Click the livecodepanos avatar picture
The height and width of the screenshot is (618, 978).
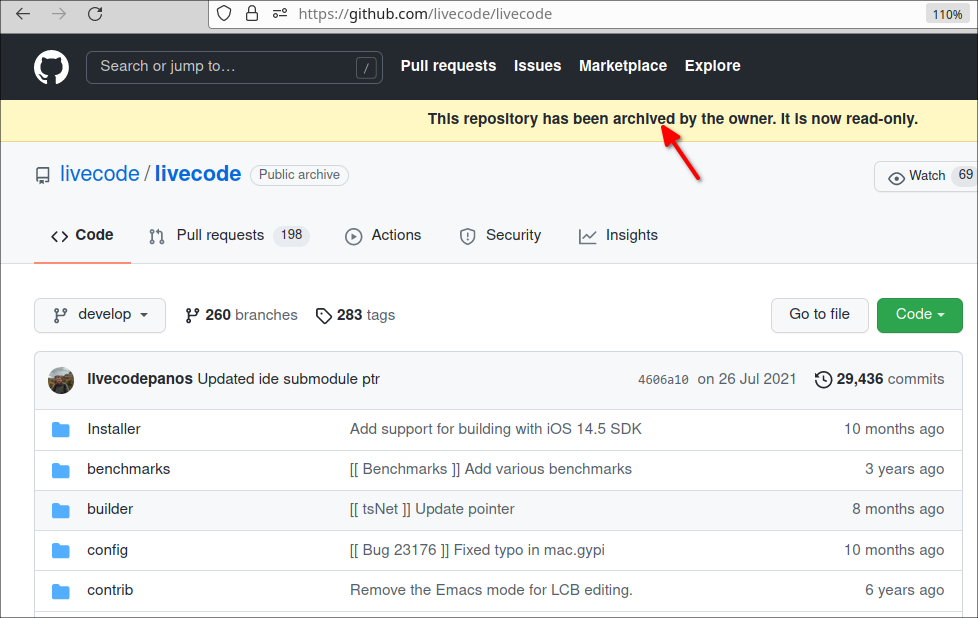tap(61, 380)
